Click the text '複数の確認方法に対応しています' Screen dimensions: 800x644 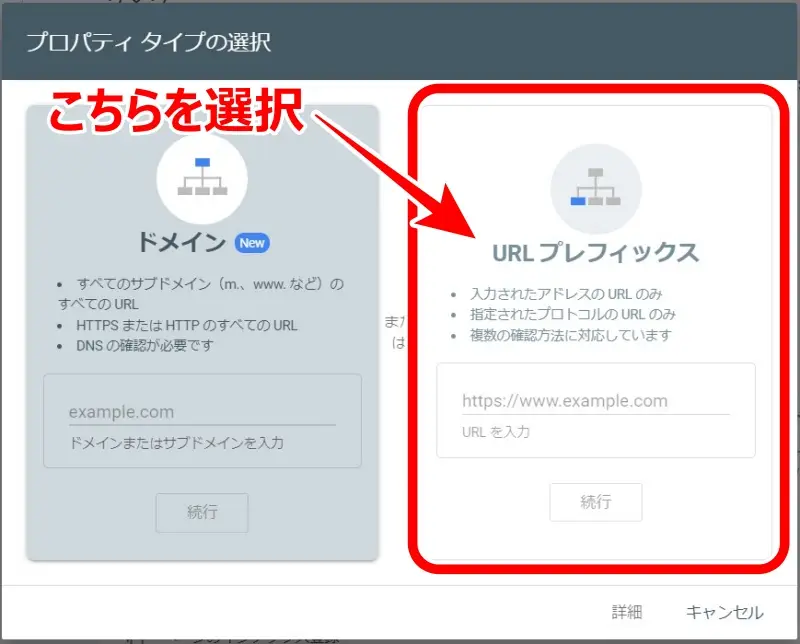(570, 335)
